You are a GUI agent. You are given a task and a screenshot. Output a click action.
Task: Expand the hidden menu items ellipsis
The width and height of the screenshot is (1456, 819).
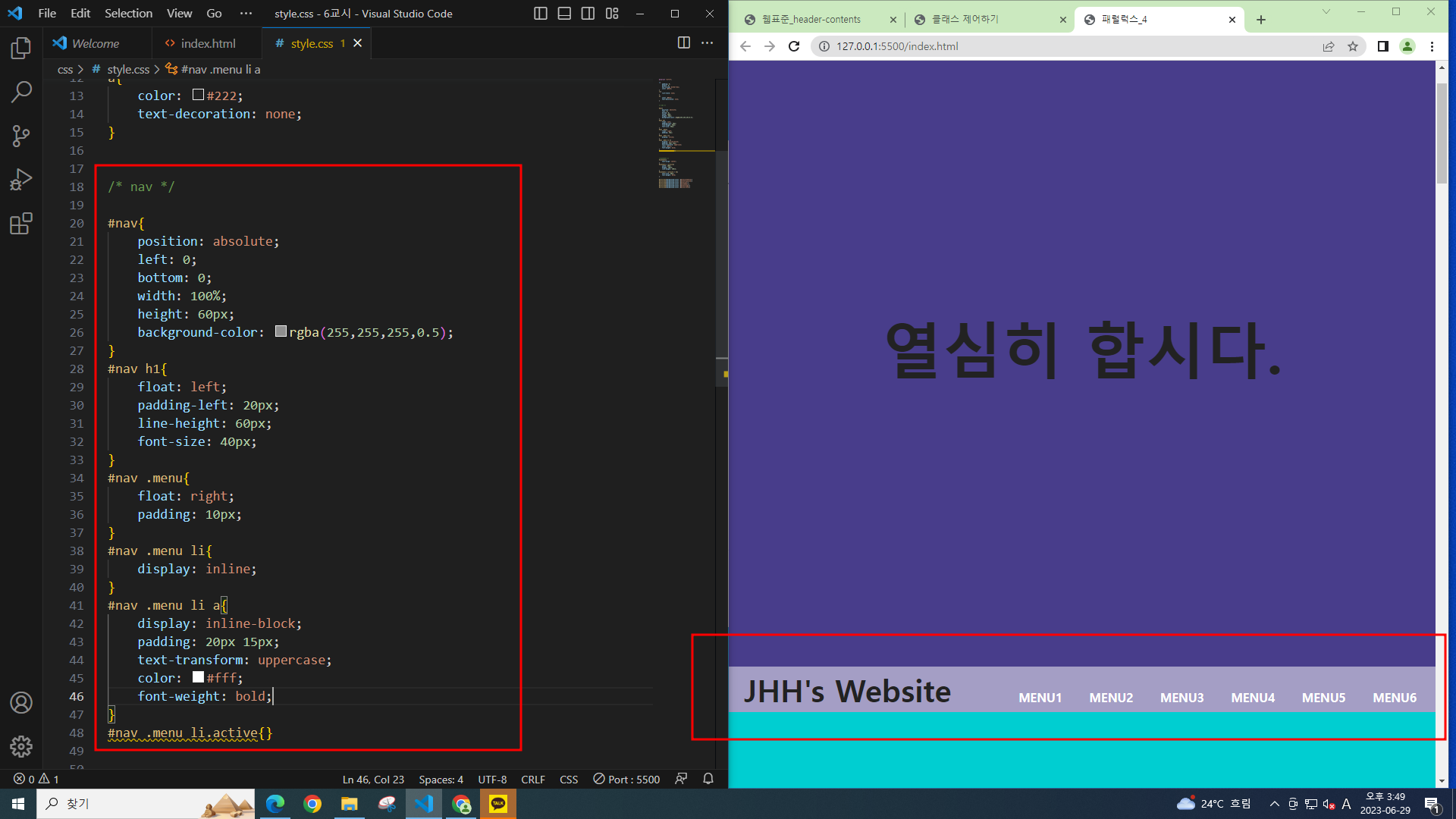246,14
